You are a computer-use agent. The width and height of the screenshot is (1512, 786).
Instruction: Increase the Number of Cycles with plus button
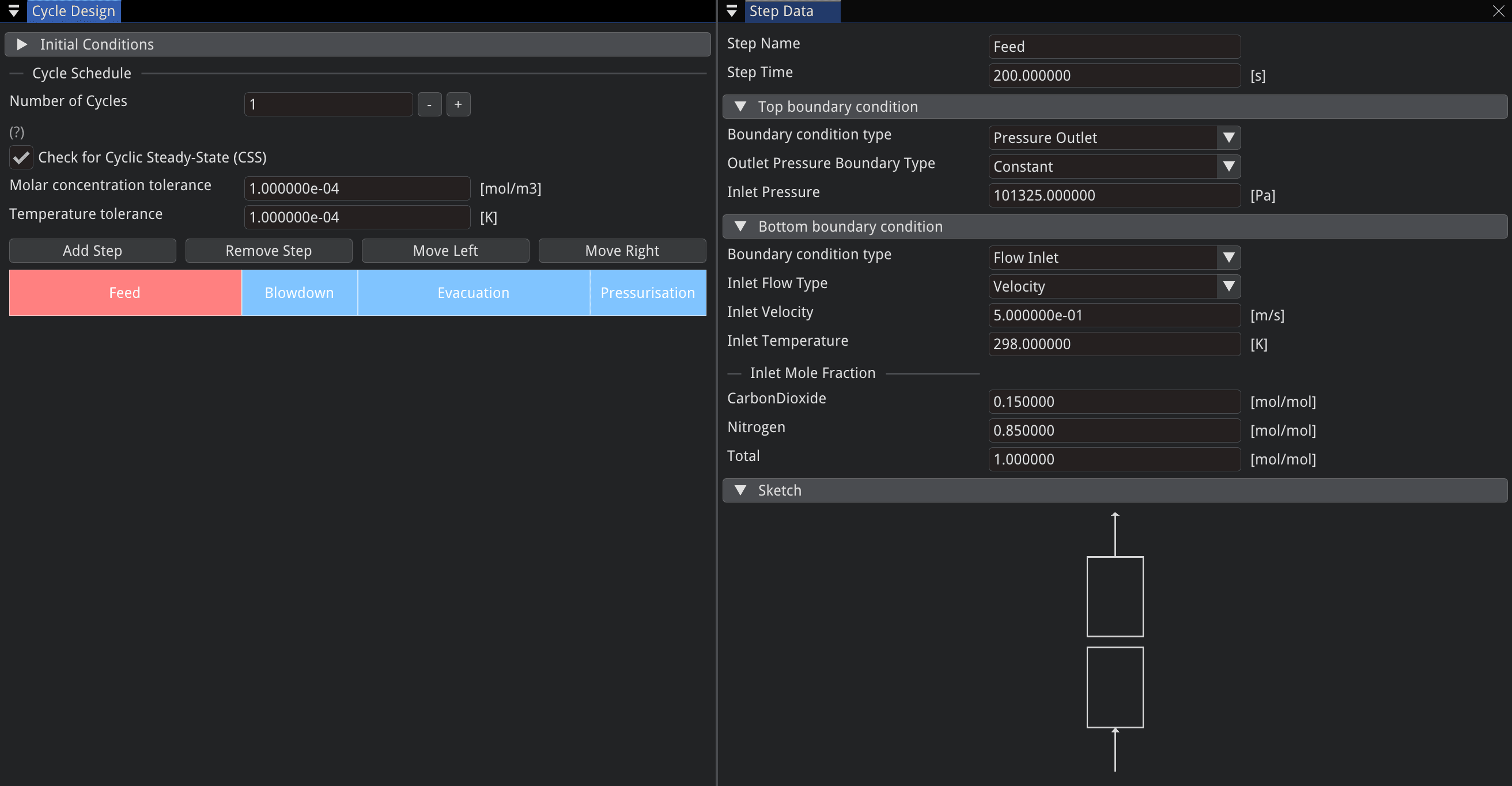point(459,104)
